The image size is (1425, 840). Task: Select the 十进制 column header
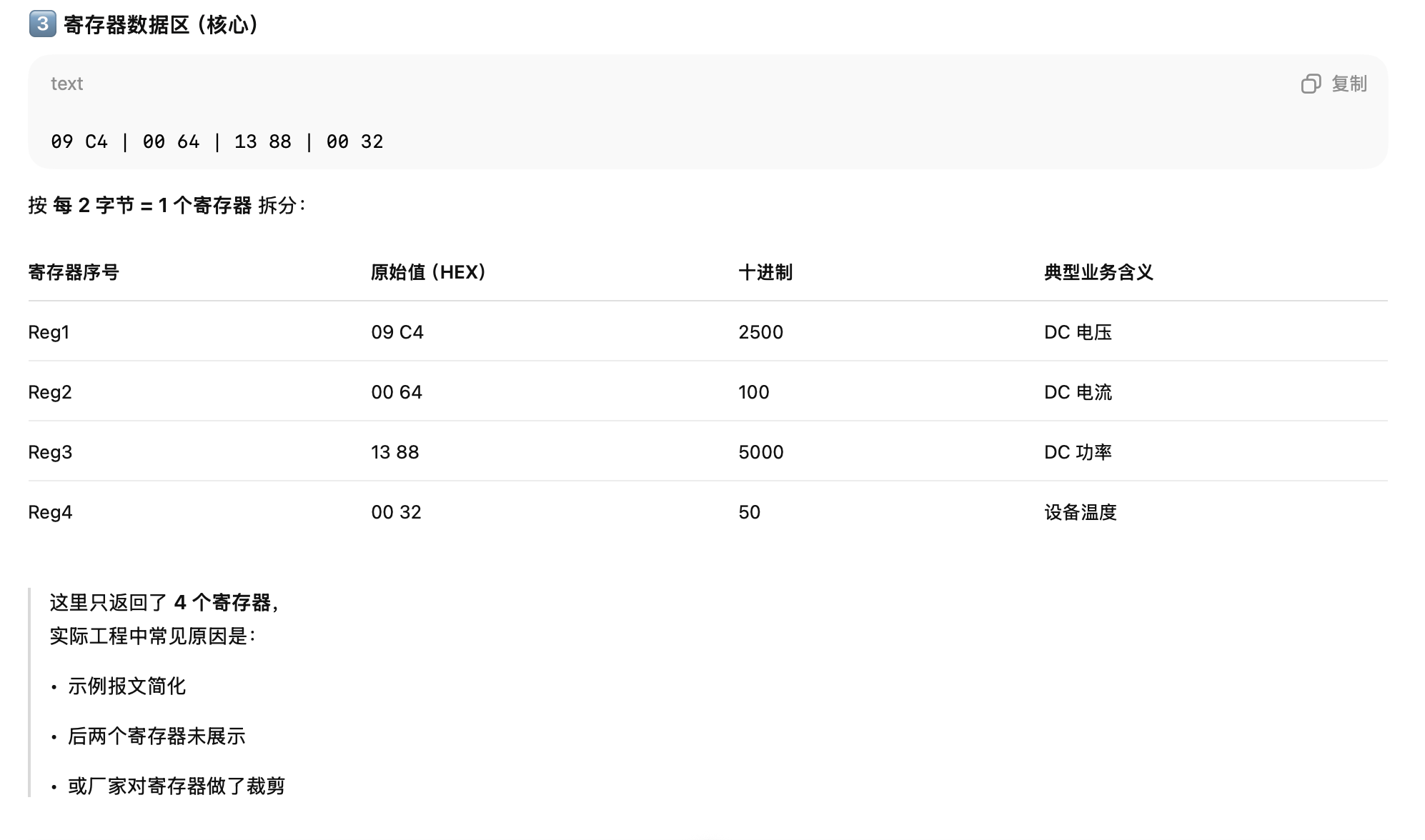[x=765, y=272]
